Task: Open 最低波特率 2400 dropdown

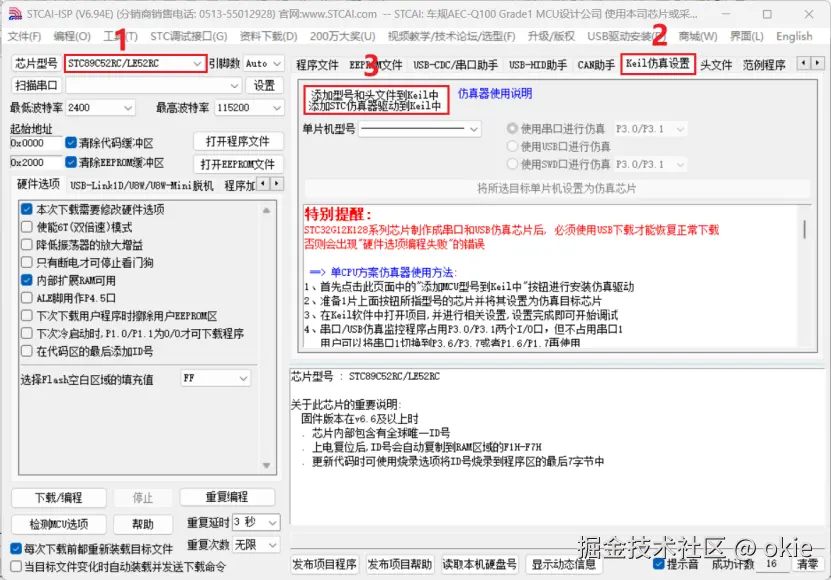Action: 100,108
